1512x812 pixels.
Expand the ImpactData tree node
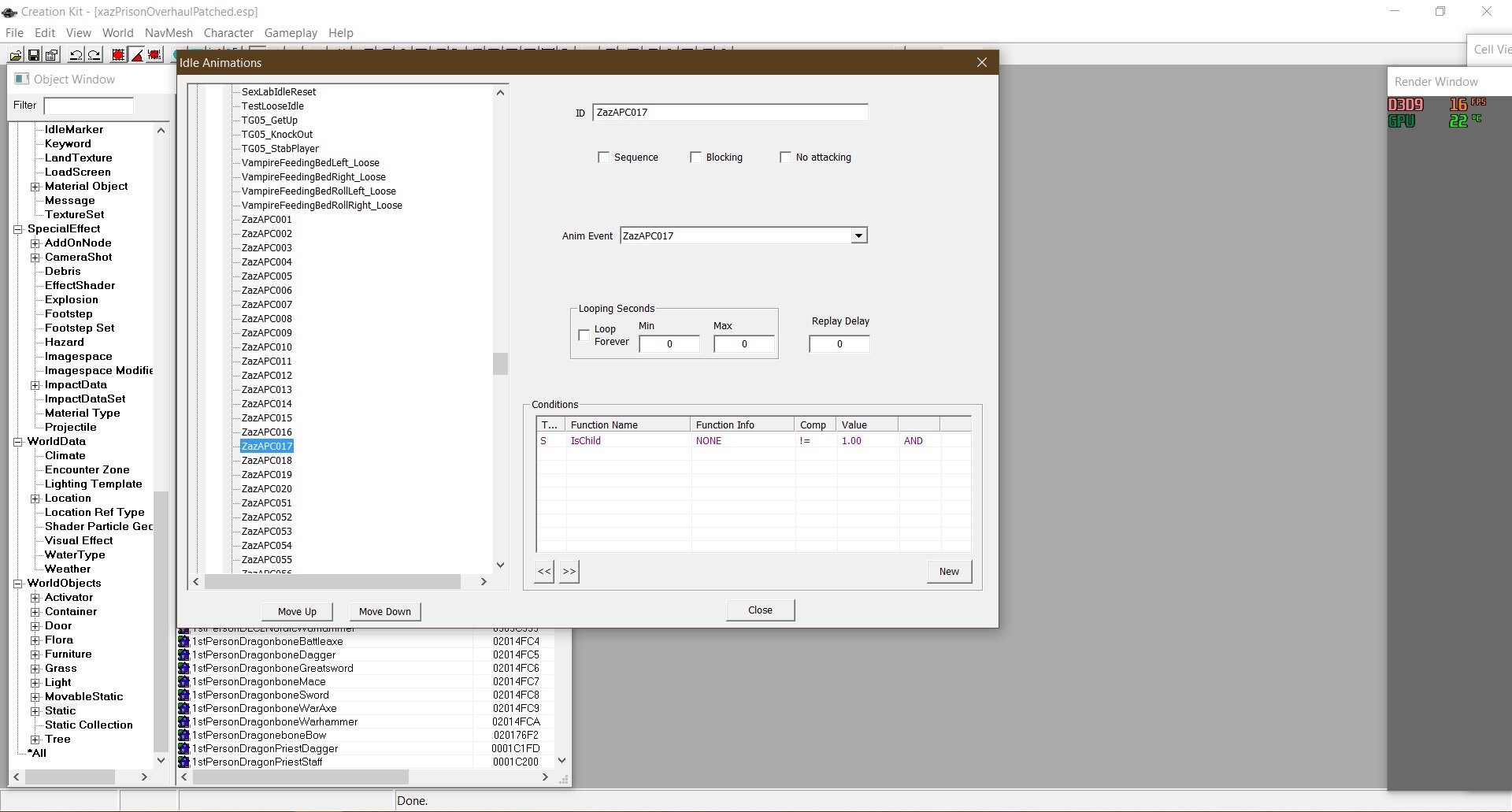point(35,385)
